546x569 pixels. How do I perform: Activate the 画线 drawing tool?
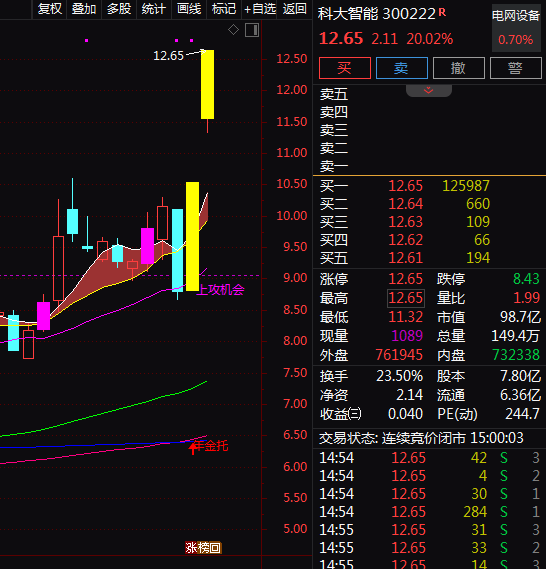point(189,8)
